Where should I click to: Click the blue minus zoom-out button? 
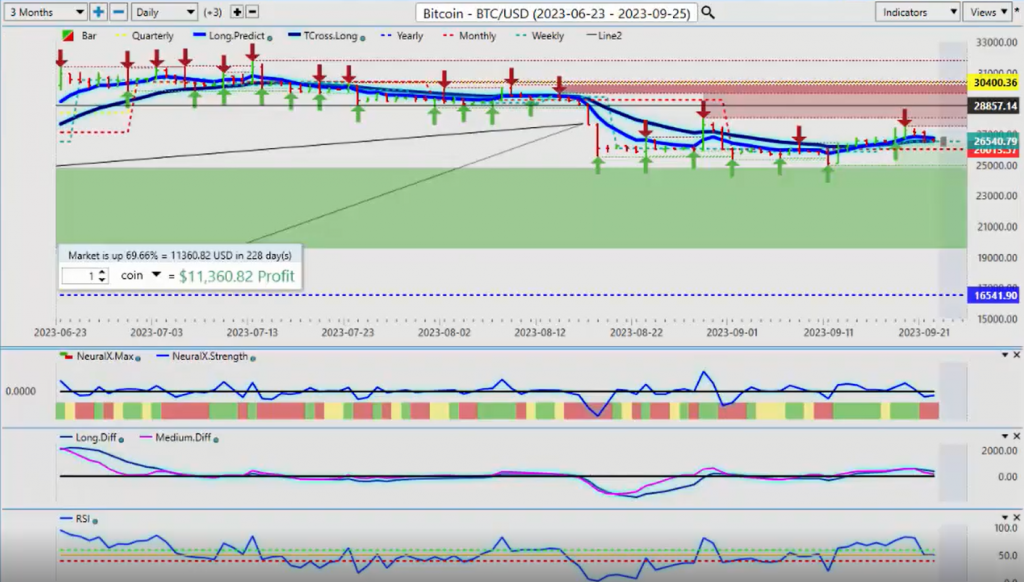coord(118,12)
